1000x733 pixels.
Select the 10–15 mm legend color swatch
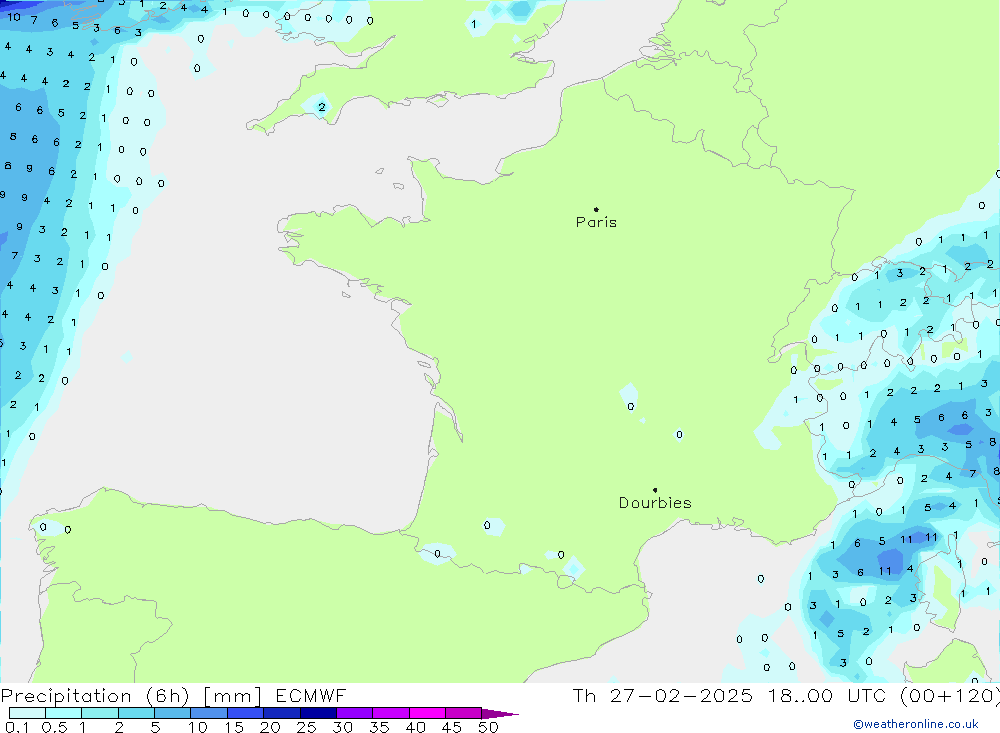[209, 713]
